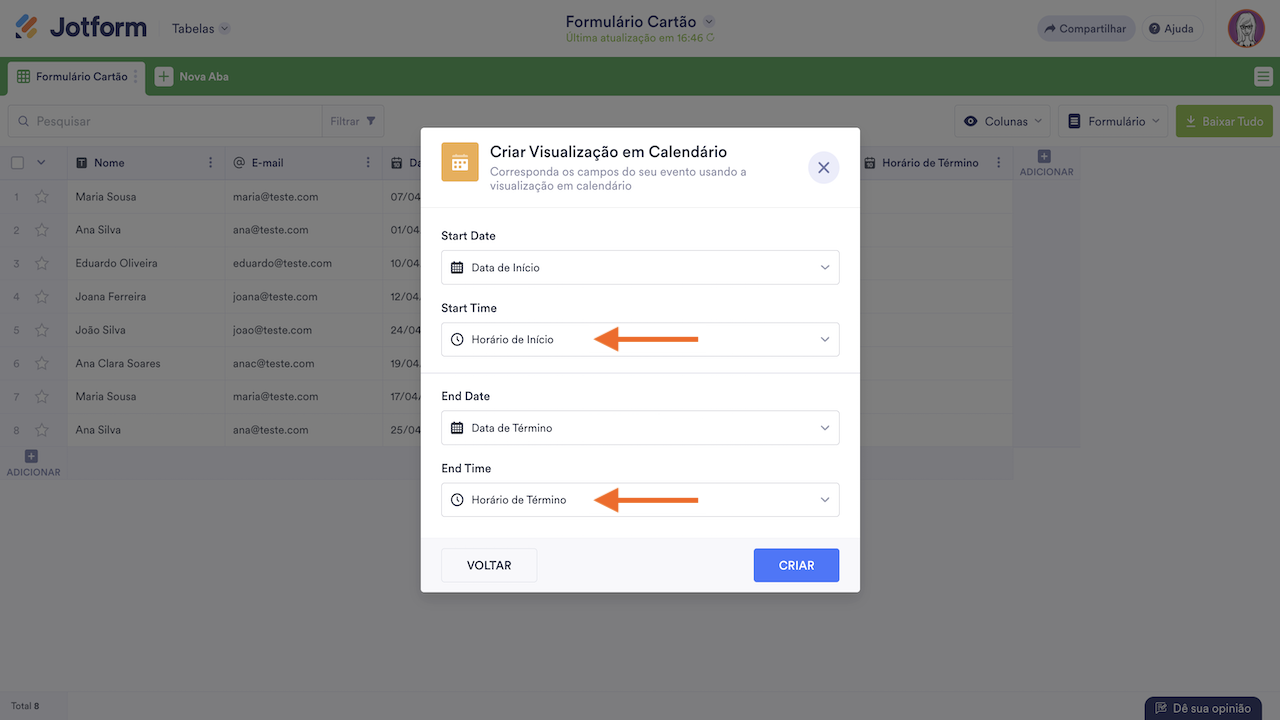
Task: Star the Maria Sousa row one
Action: (x=42, y=197)
